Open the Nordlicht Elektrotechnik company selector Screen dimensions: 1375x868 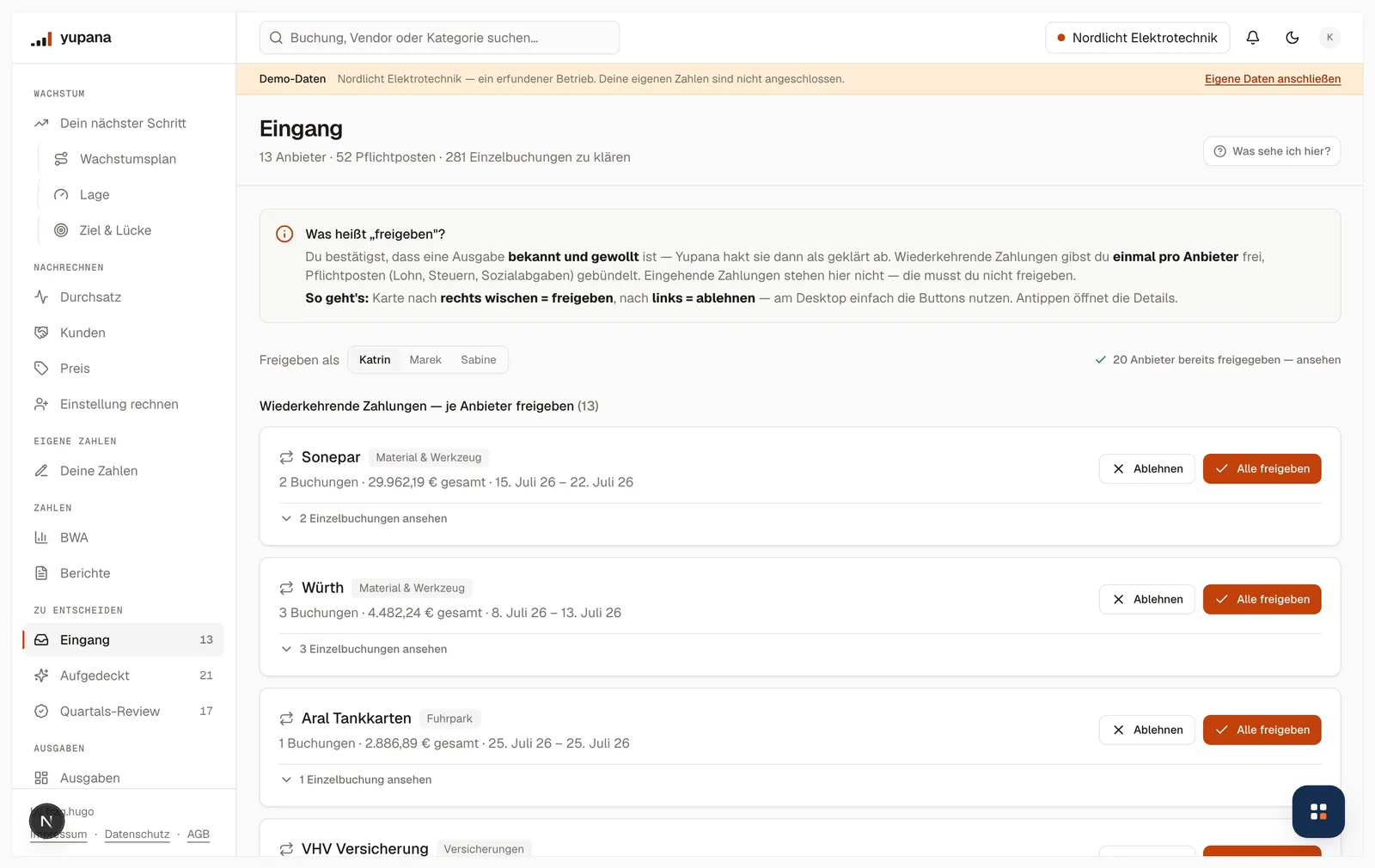(x=1137, y=38)
